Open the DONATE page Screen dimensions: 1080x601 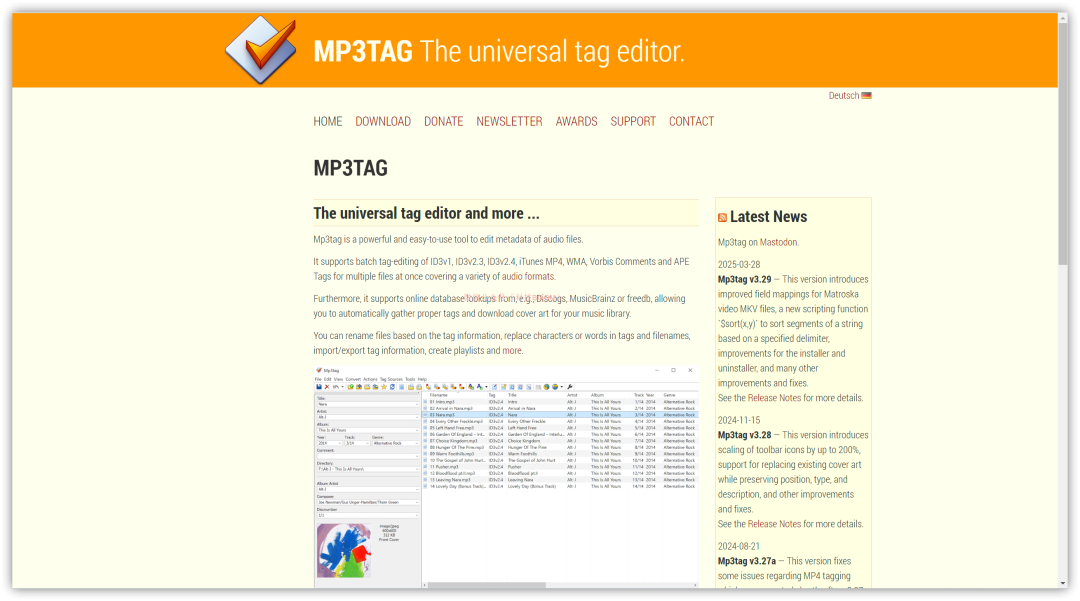pos(444,121)
